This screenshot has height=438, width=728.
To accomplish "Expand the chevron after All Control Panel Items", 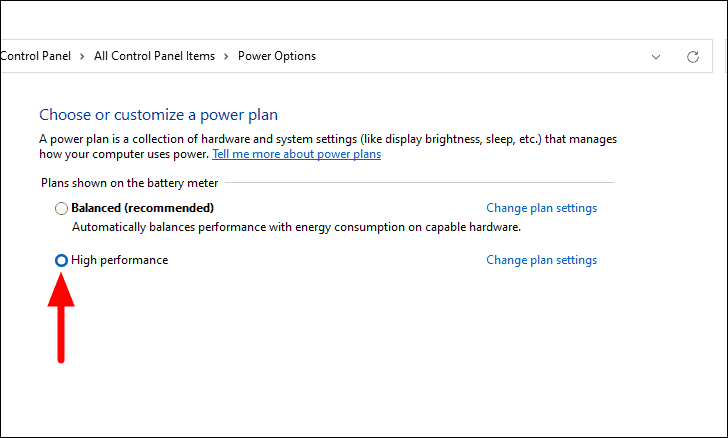I will coord(226,57).
